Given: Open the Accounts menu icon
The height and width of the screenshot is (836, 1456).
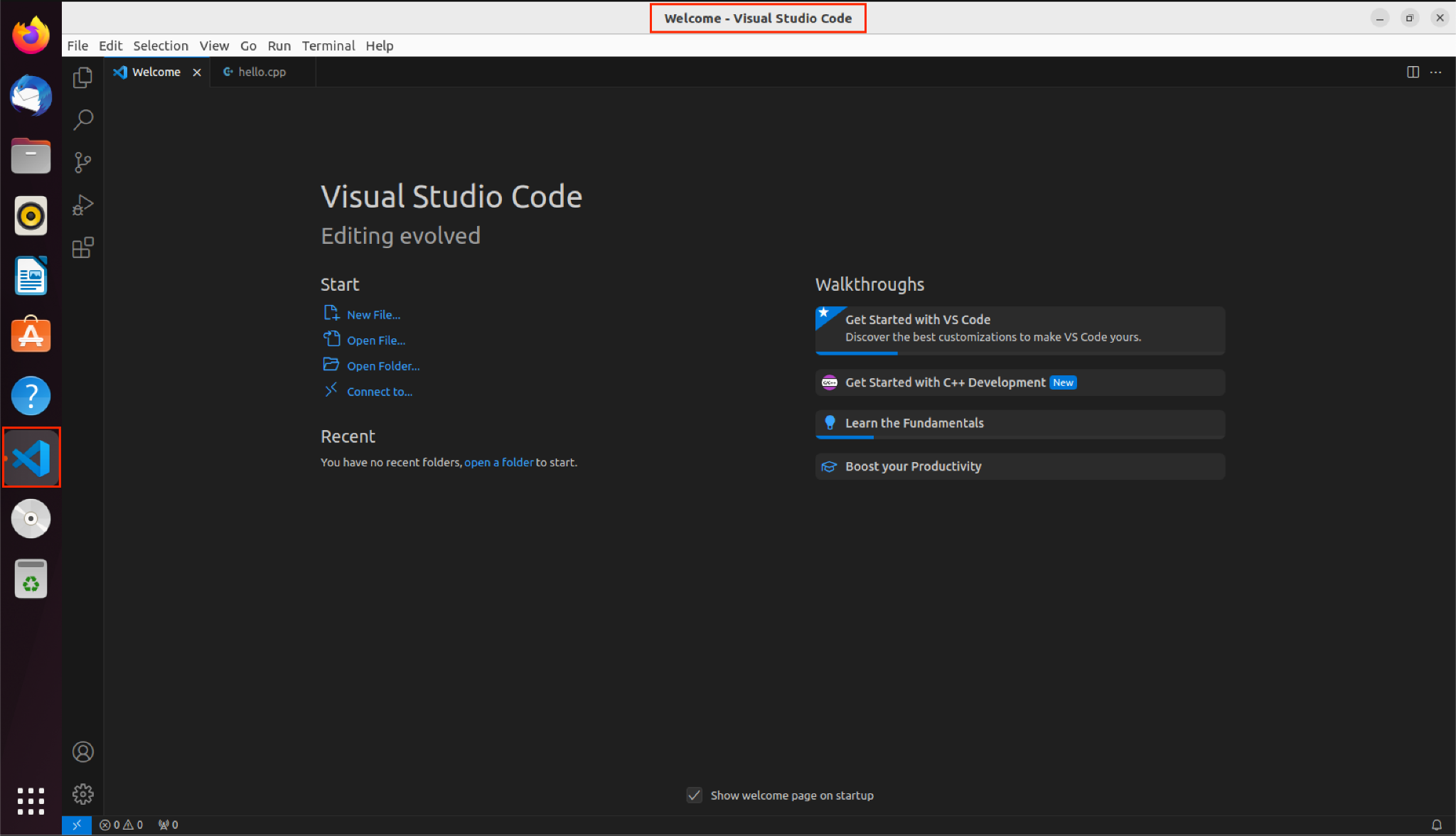Looking at the screenshot, I should coord(82,751).
